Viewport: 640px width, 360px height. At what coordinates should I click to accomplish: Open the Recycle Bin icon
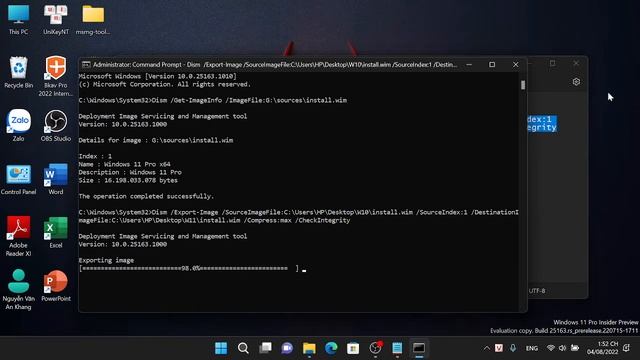pyautogui.click(x=18, y=73)
